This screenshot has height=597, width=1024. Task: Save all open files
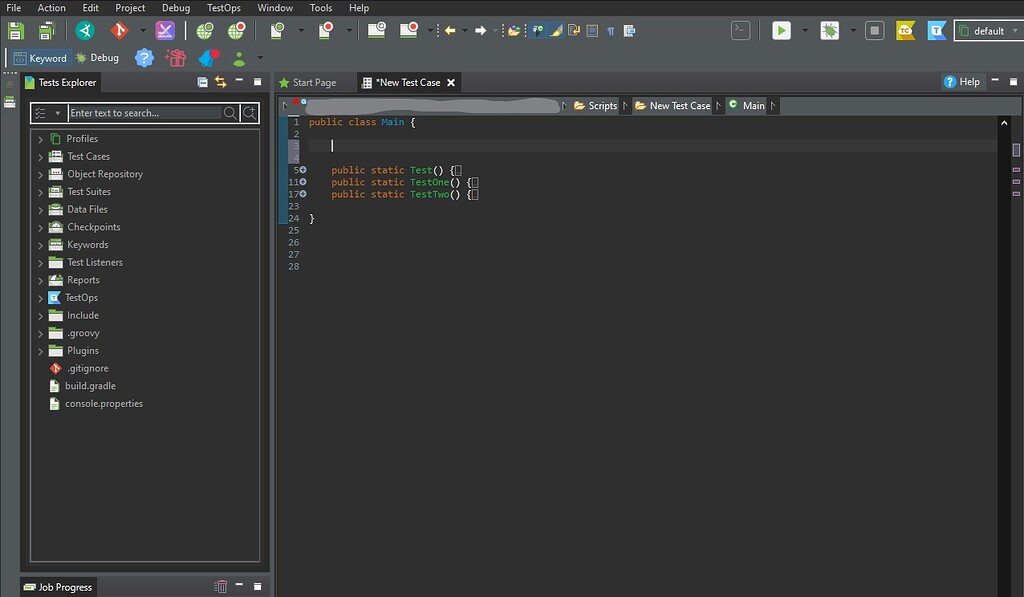tap(45, 30)
